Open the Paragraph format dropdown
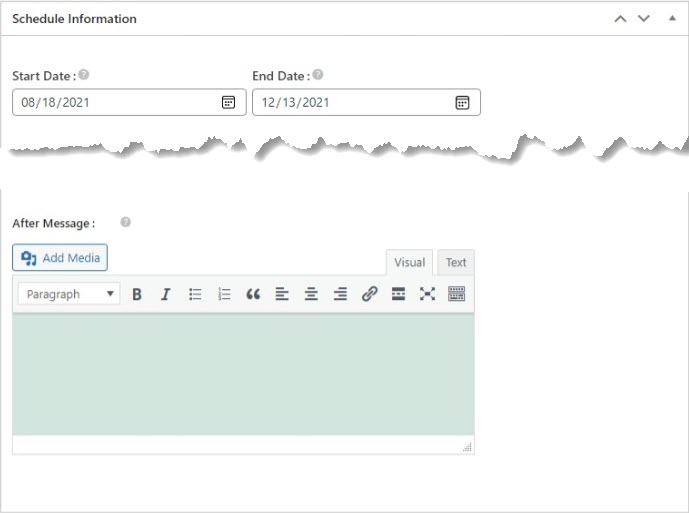 click(x=69, y=294)
